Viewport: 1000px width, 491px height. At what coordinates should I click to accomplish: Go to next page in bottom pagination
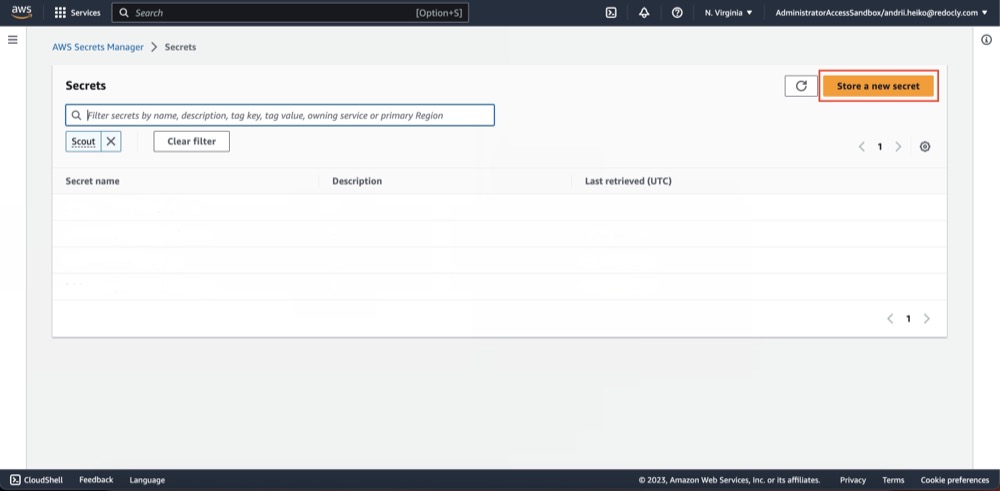pyautogui.click(x=927, y=319)
